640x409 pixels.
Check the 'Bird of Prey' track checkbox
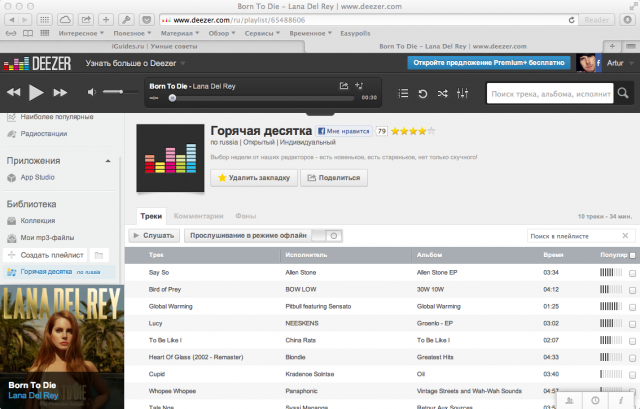coord(632,290)
